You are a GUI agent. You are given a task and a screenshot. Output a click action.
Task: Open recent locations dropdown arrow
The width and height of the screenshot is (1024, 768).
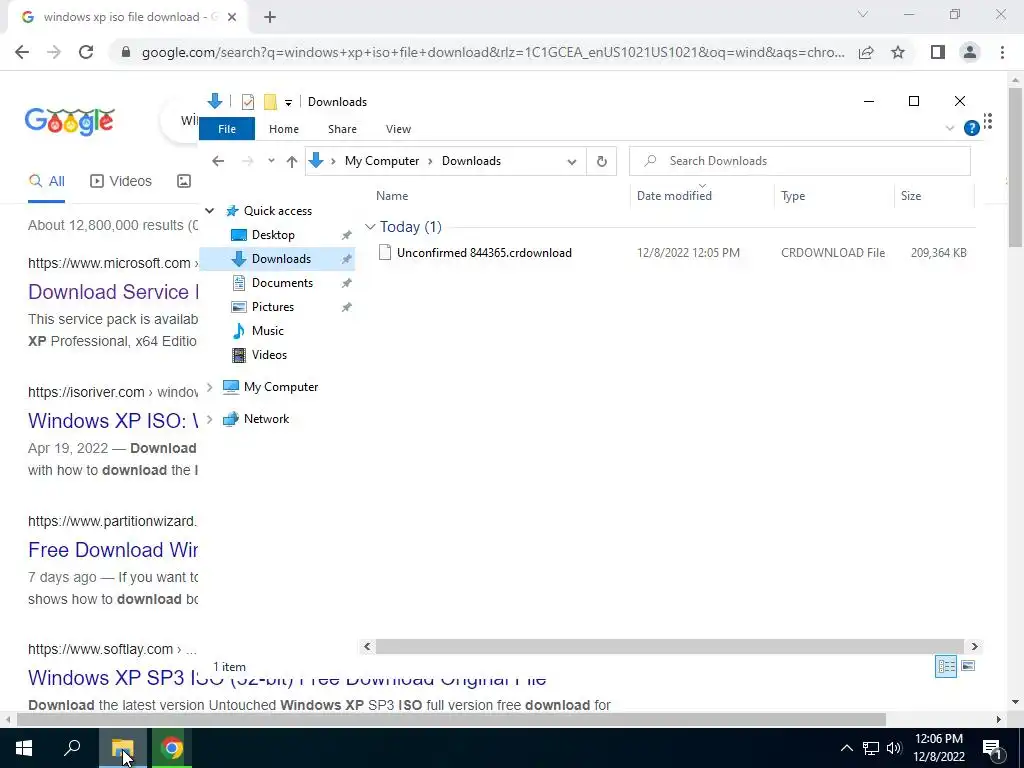pos(271,161)
